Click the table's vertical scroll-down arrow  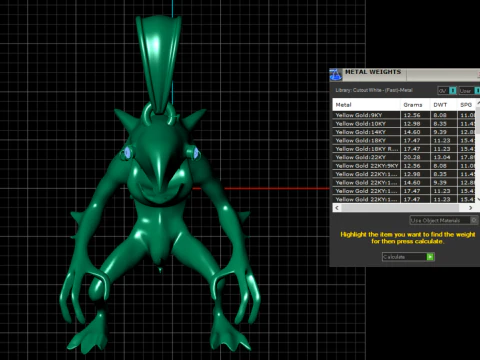click(479, 199)
